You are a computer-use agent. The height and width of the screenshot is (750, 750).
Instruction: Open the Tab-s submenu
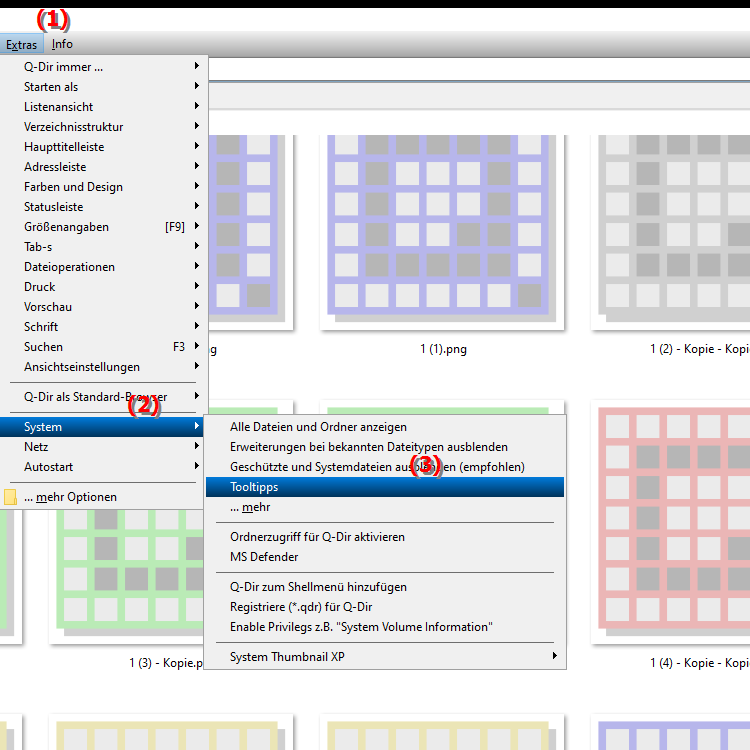[104, 247]
